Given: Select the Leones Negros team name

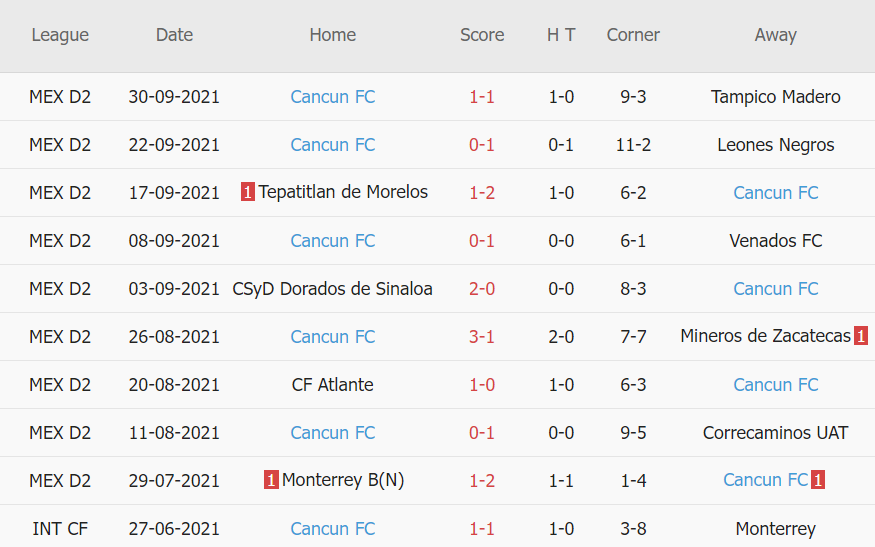Looking at the screenshot, I should 775,145.
